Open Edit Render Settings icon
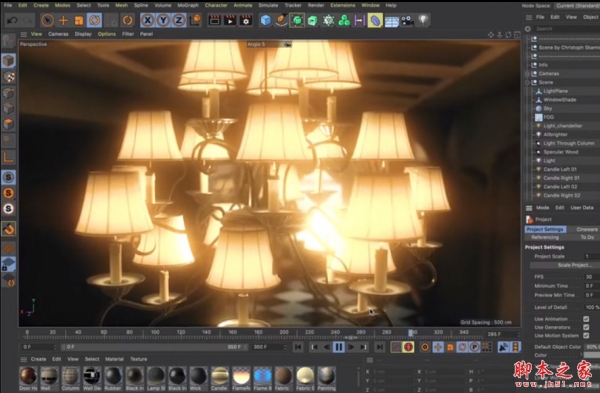The height and width of the screenshot is (393, 600). click(246, 20)
